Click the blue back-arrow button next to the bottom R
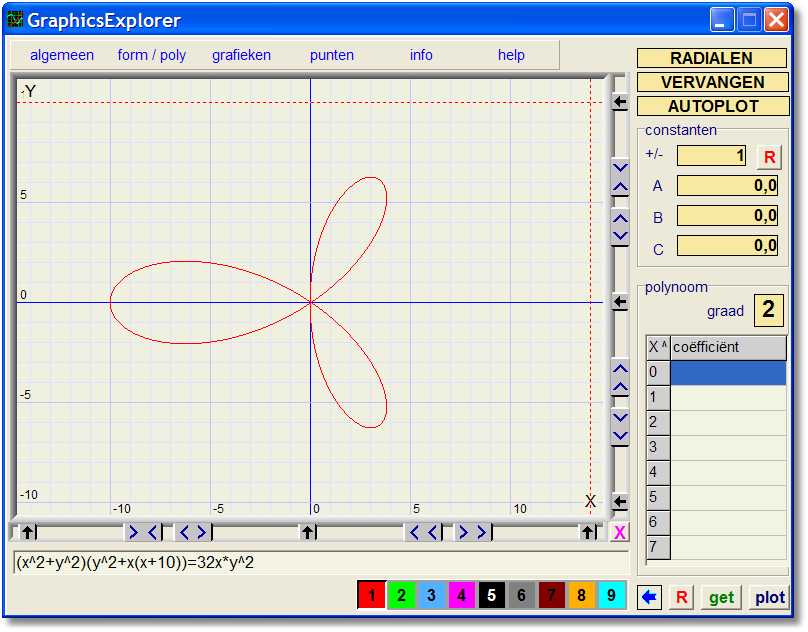Image resolution: width=808 pixels, height=632 pixels. 649,597
